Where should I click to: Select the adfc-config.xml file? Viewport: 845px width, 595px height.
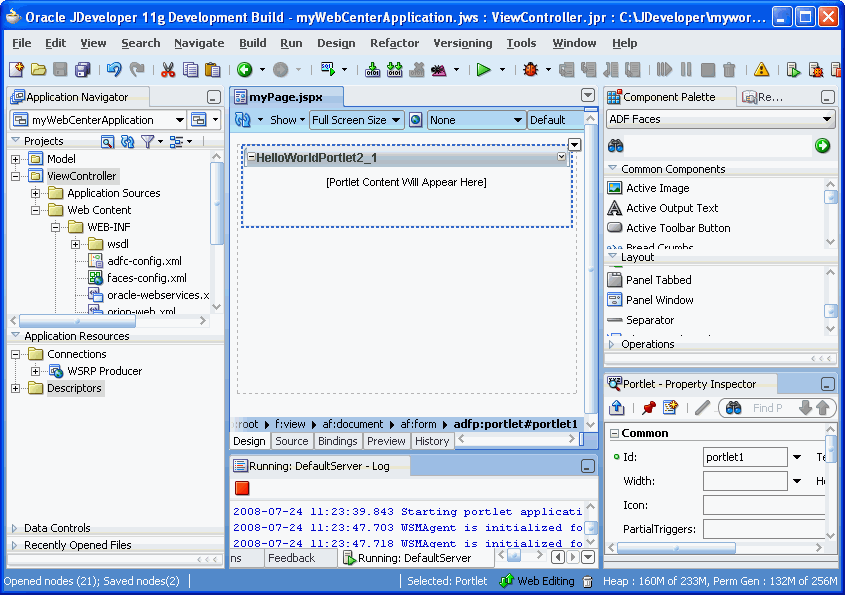(x=144, y=261)
